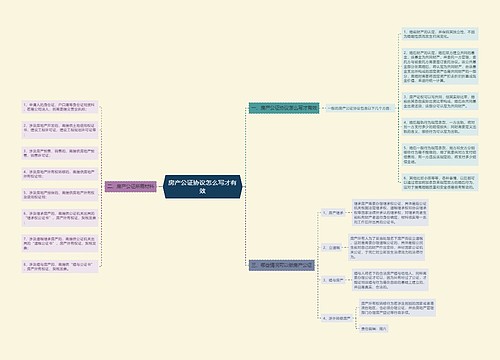This screenshot has width=500, height=360.
Task: Click the description box beside 1、房产继承
Action: point(390,213)
